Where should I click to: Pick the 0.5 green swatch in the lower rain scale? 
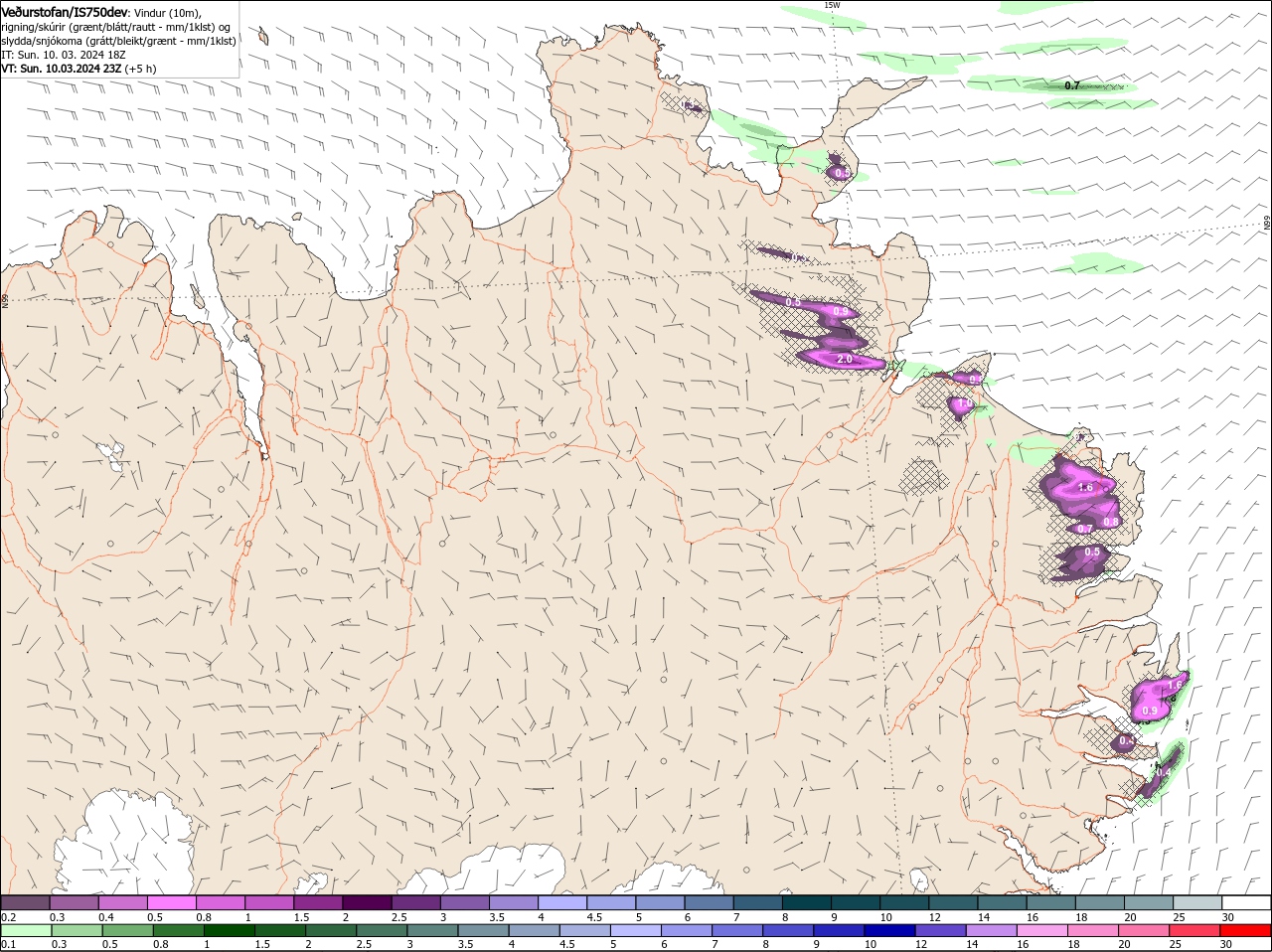coord(128,930)
